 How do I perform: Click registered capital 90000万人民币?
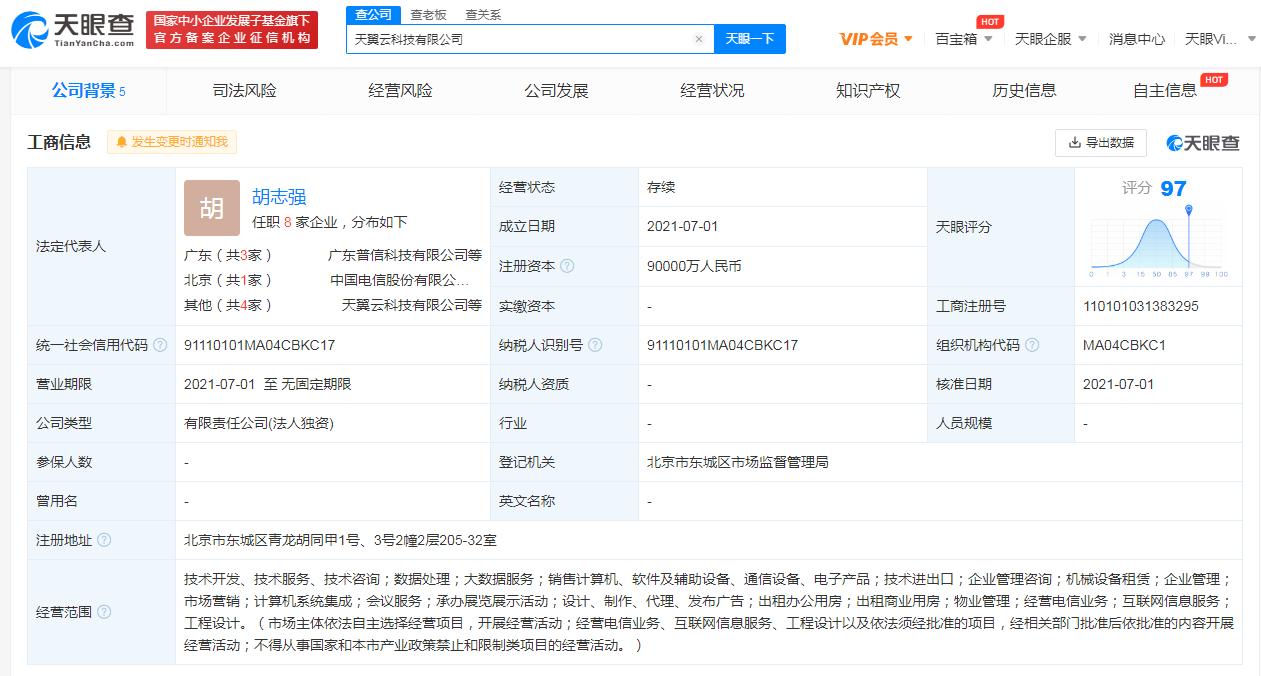pyautogui.click(x=694, y=267)
